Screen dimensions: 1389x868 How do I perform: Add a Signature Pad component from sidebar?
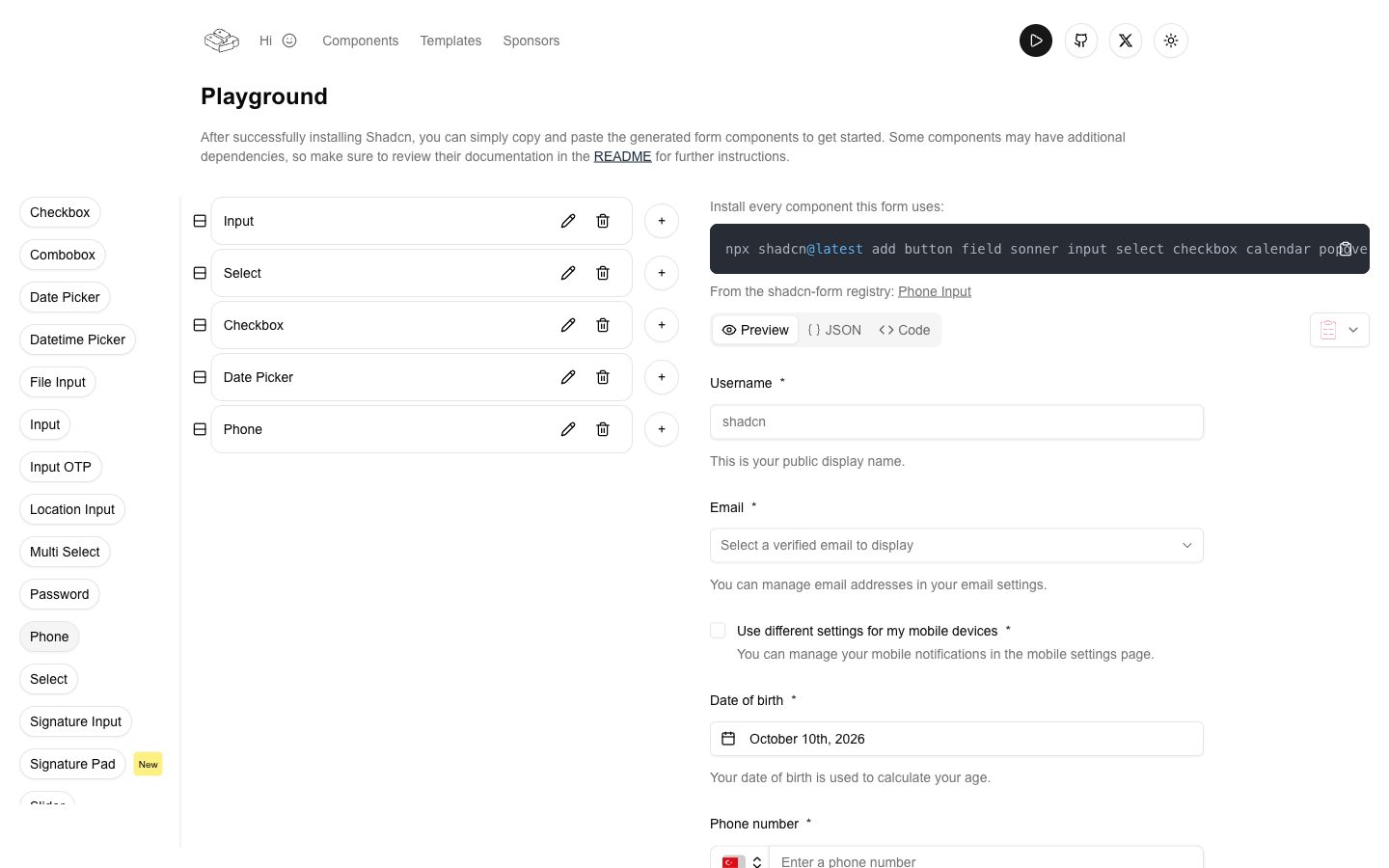pos(72,764)
